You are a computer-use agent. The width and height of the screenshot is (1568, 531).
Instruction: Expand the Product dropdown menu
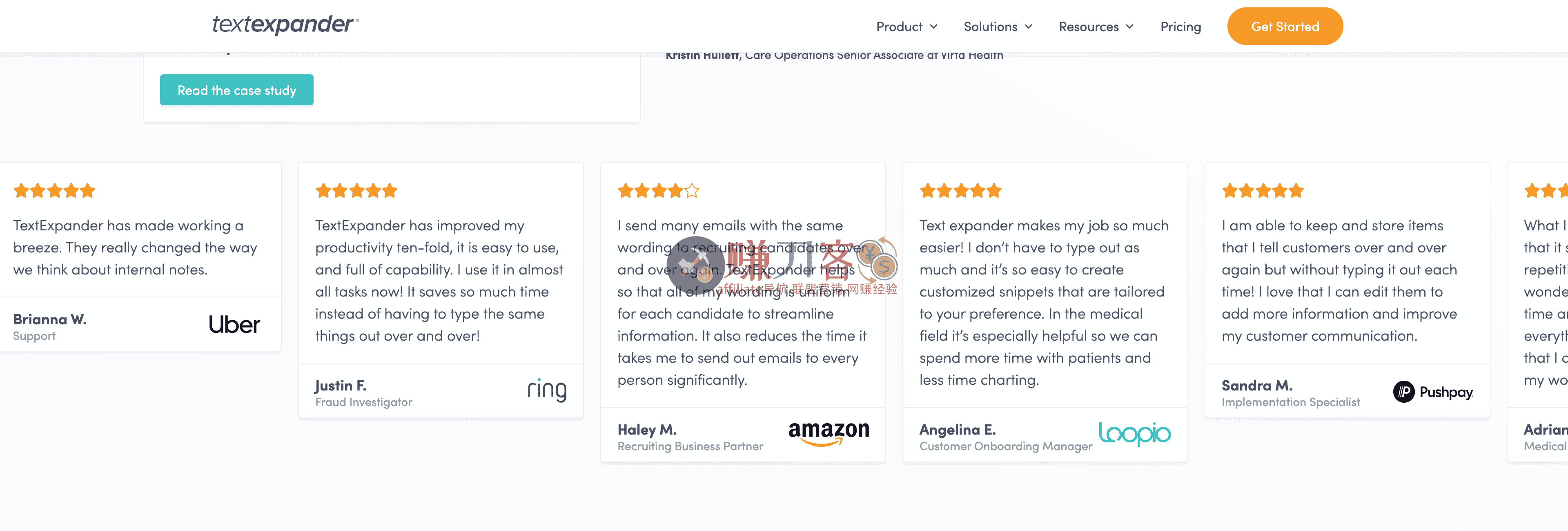tap(906, 27)
